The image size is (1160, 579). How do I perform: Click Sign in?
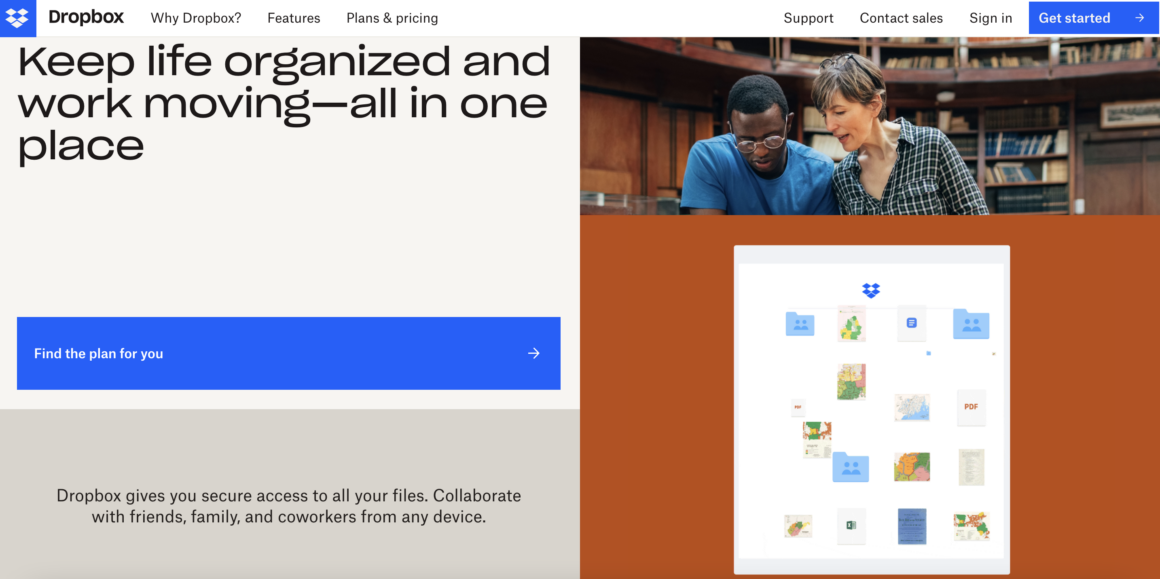[990, 18]
